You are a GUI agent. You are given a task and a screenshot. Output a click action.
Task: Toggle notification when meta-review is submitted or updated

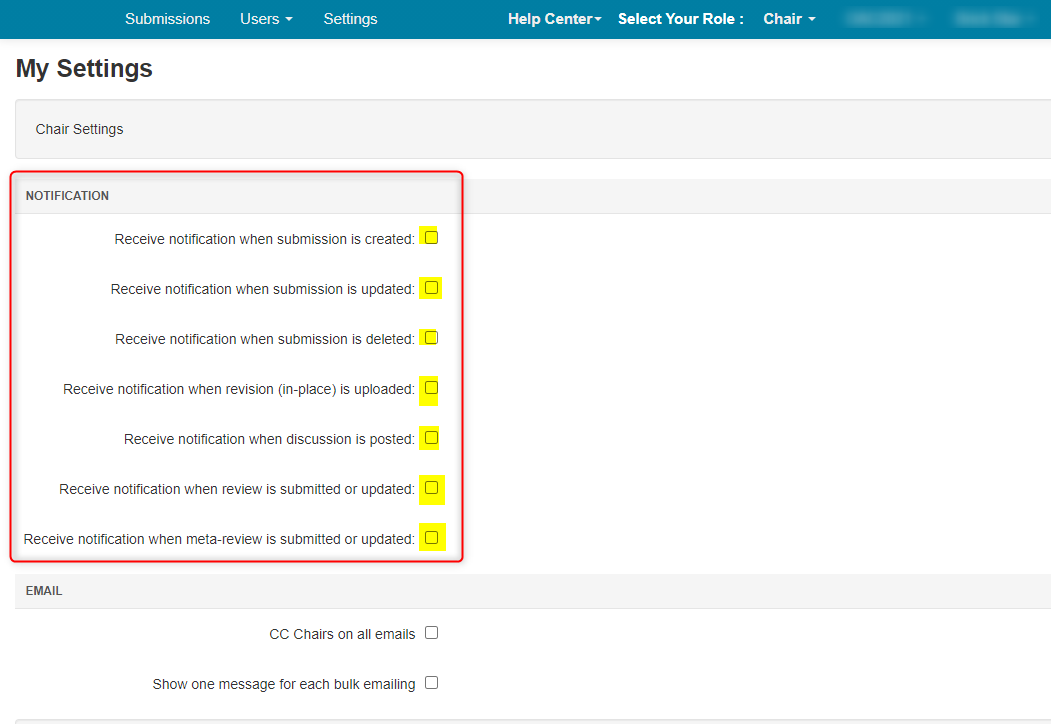click(x=431, y=538)
